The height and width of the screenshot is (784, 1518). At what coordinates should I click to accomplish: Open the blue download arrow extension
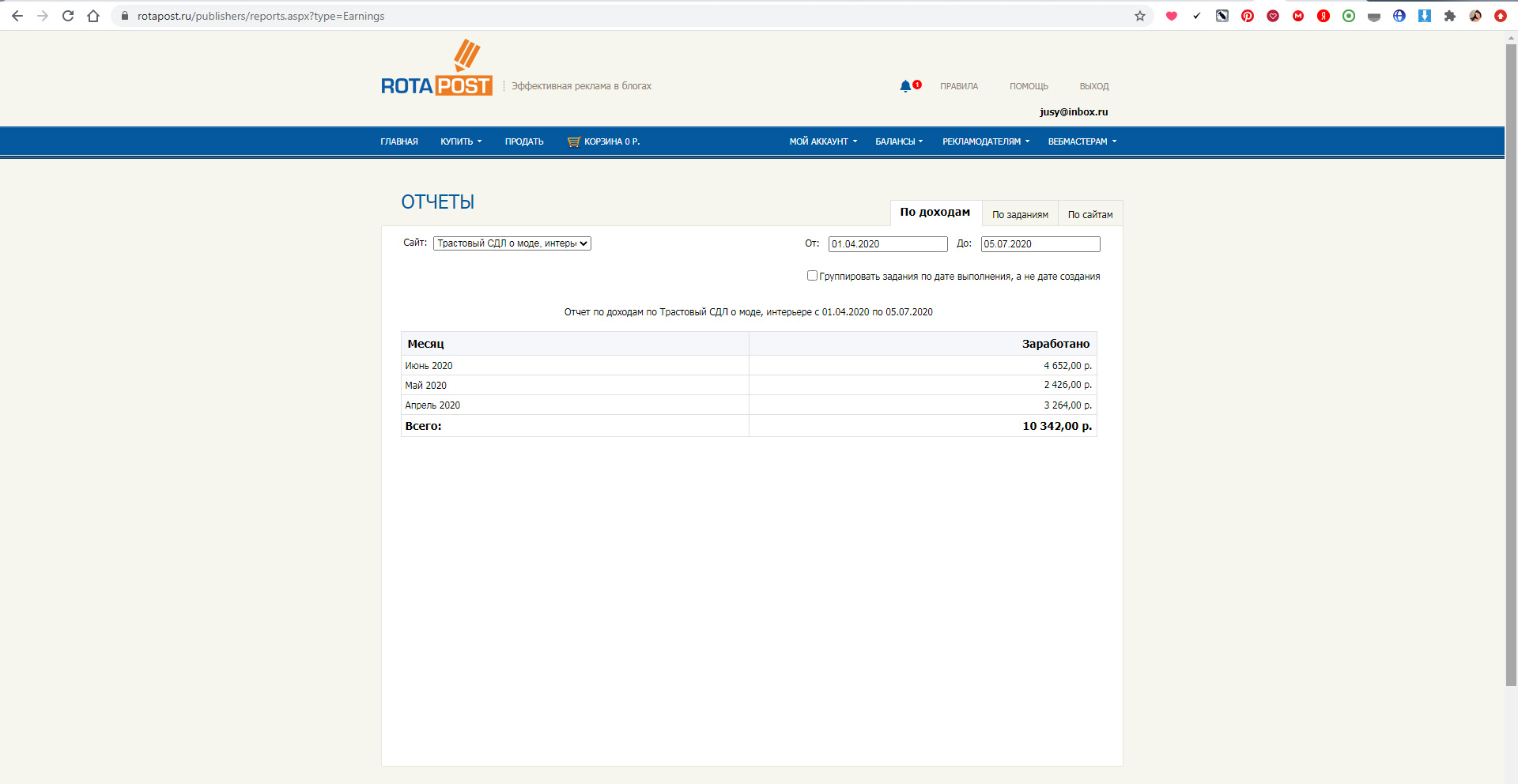point(1425,16)
